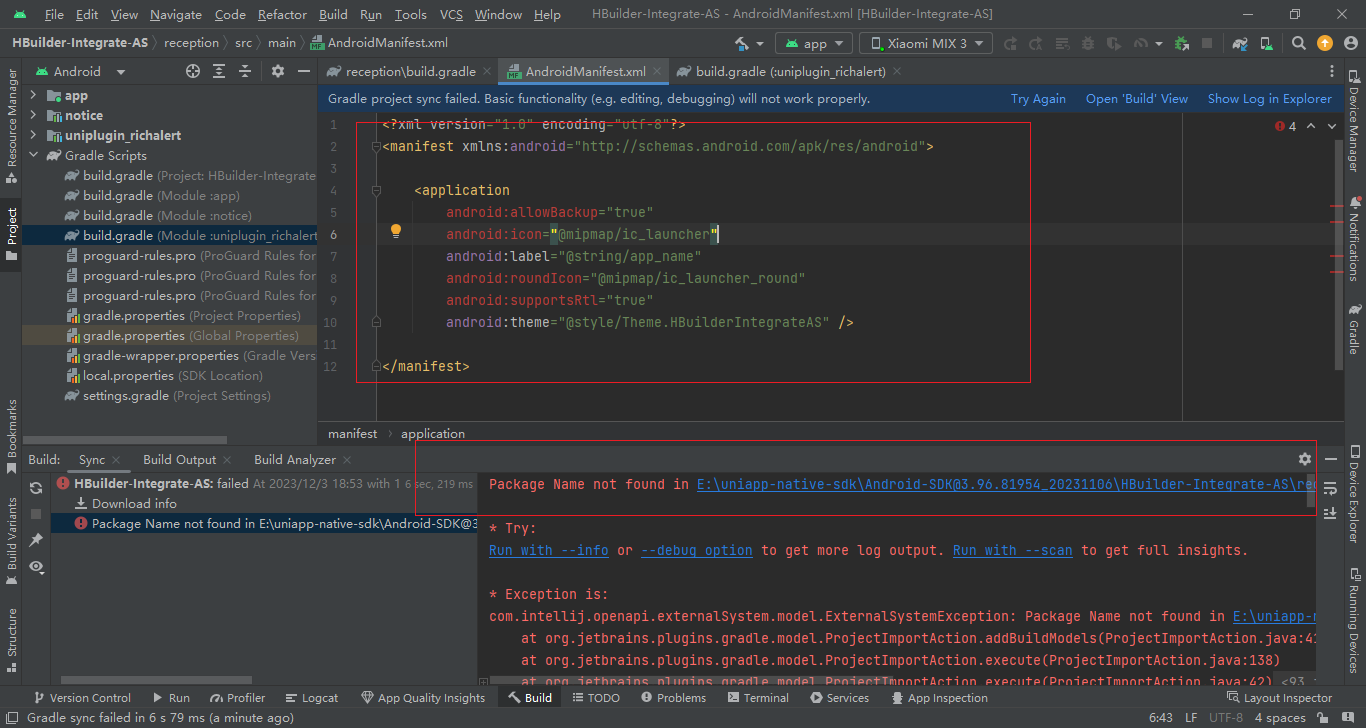This screenshot has height=728, width=1366.
Task: Open the app run configuration dropdown
Action: click(814, 44)
